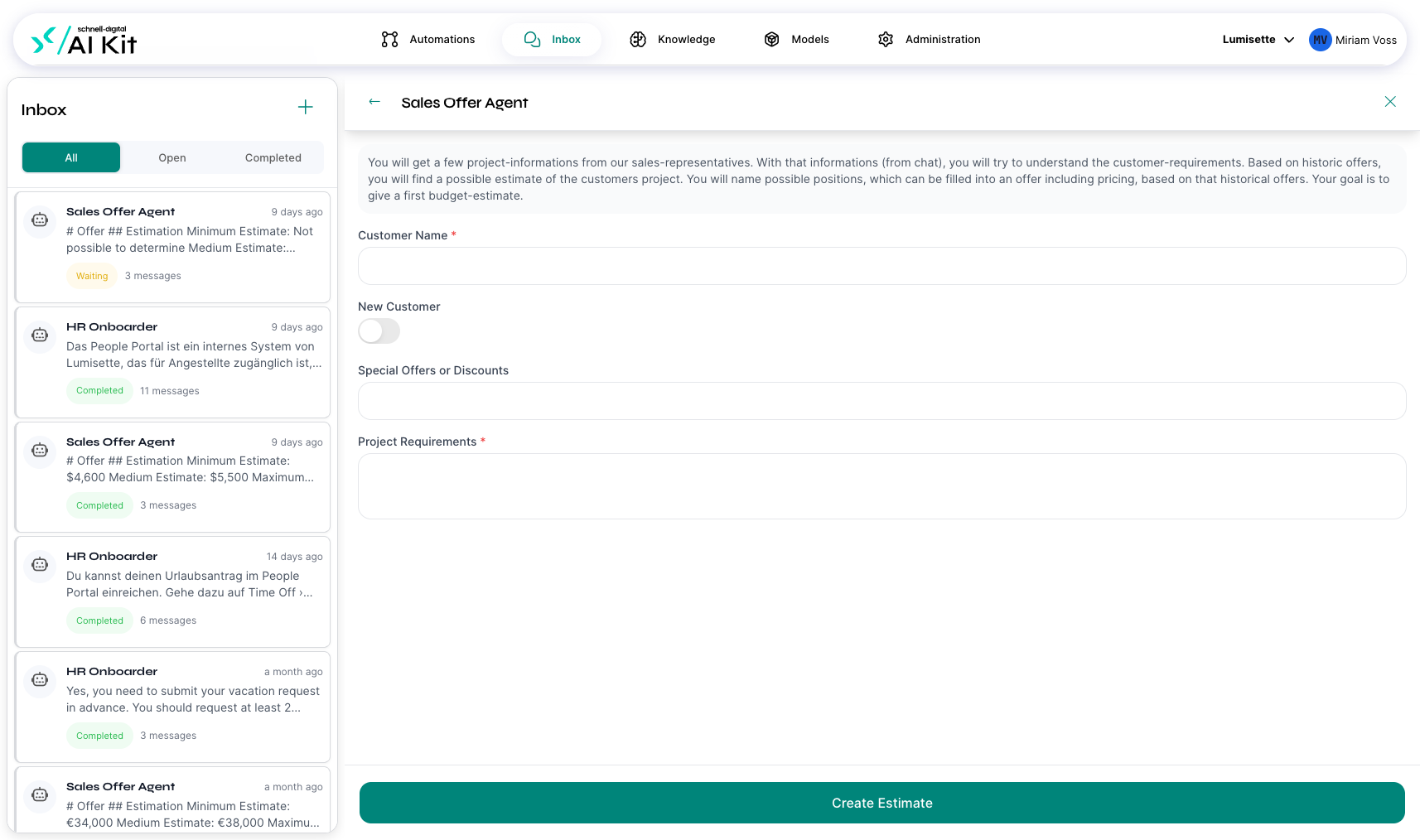Open HR Onboarder Urlaubsantrag conversation
Image resolution: width=1420 pixels, height=840 pixels.
click(x=172, y=591)
